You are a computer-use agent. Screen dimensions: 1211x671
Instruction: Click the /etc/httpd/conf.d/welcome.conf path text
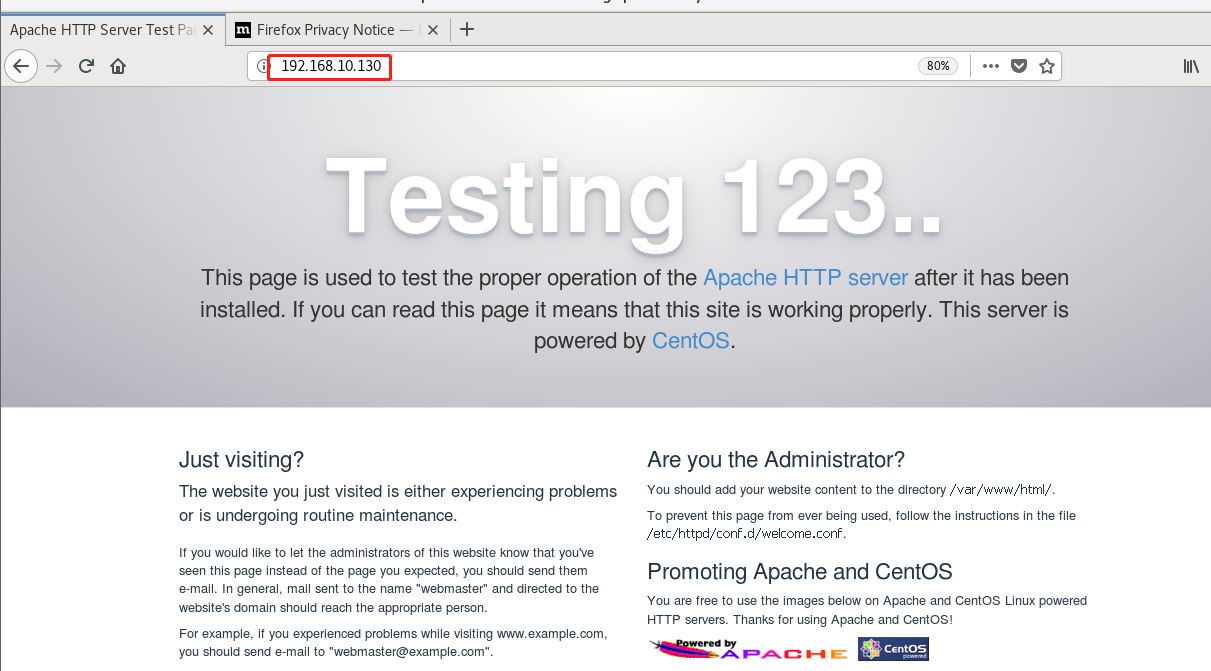[746, 533]
